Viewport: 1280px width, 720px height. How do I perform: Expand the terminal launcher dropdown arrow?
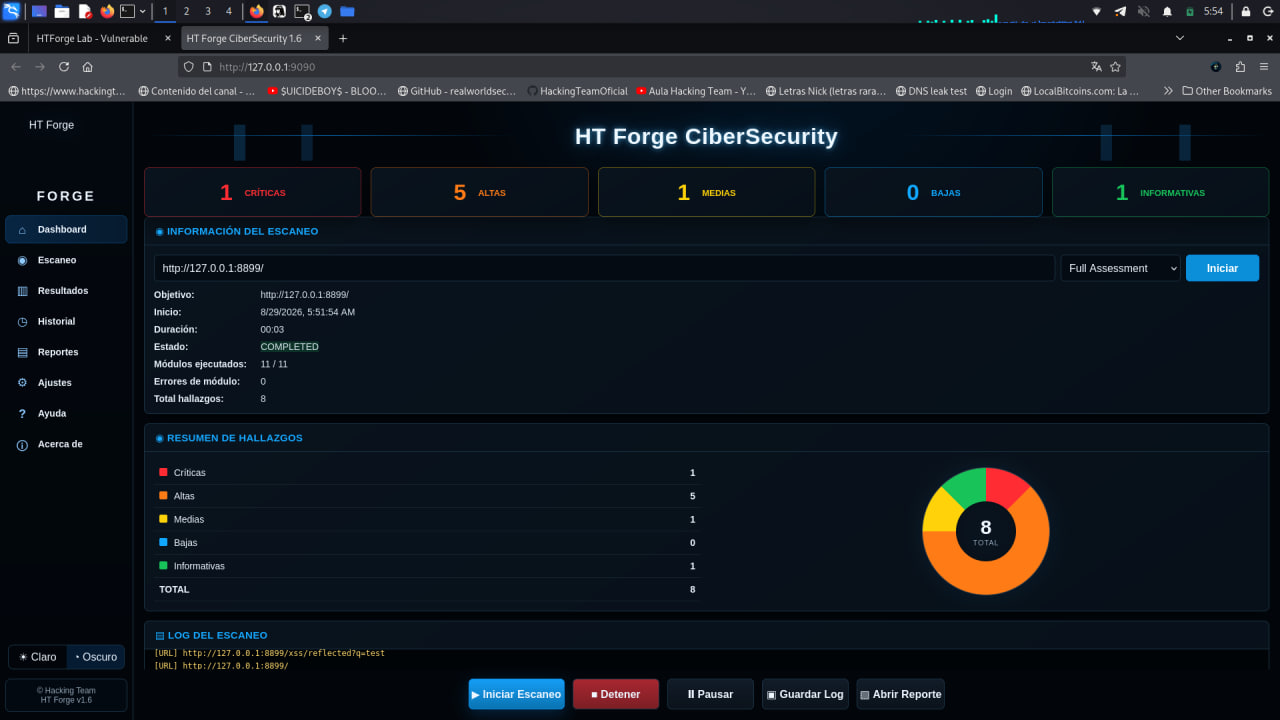[143, 11]
